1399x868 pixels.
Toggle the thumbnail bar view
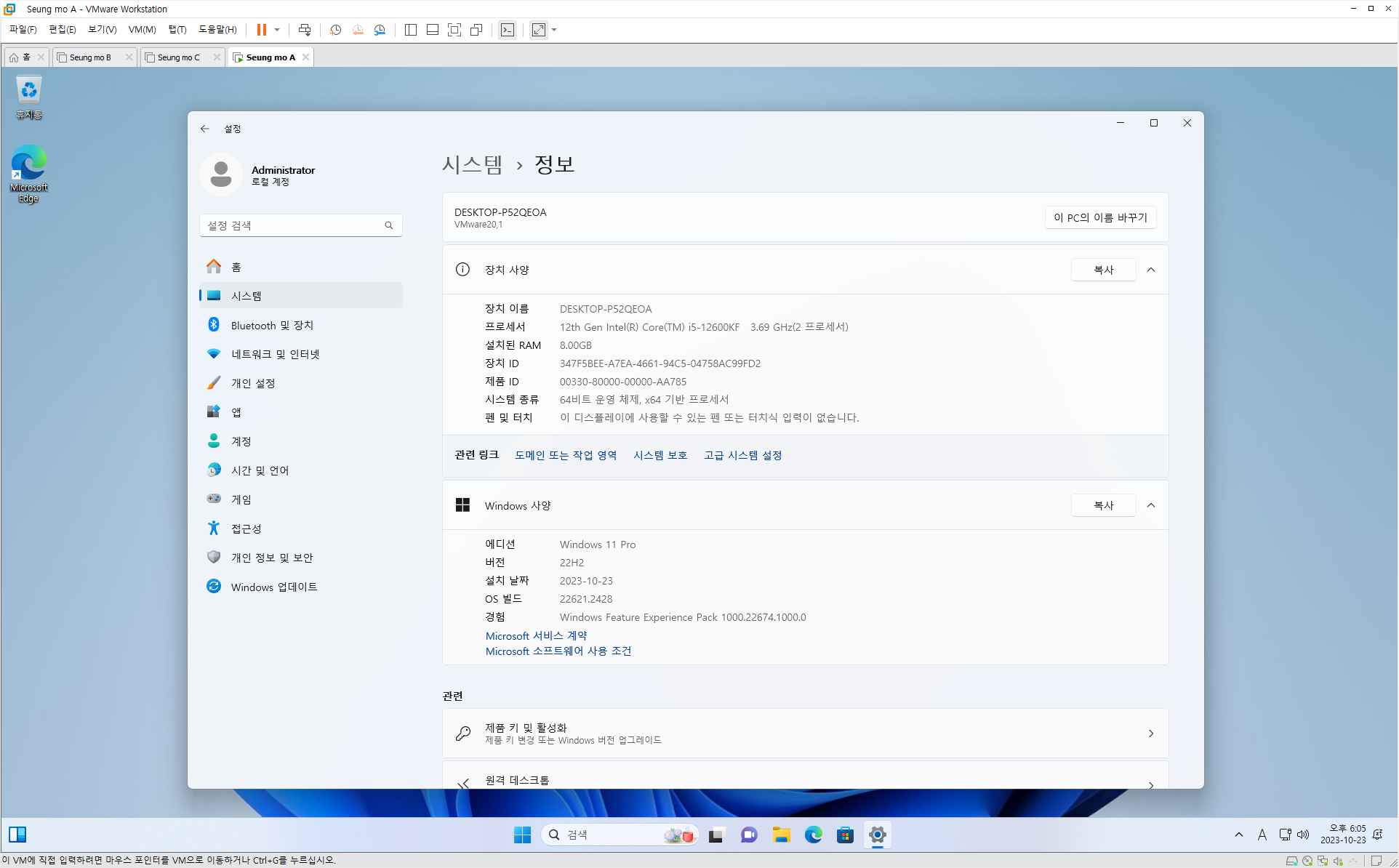[x=433, y=30]
